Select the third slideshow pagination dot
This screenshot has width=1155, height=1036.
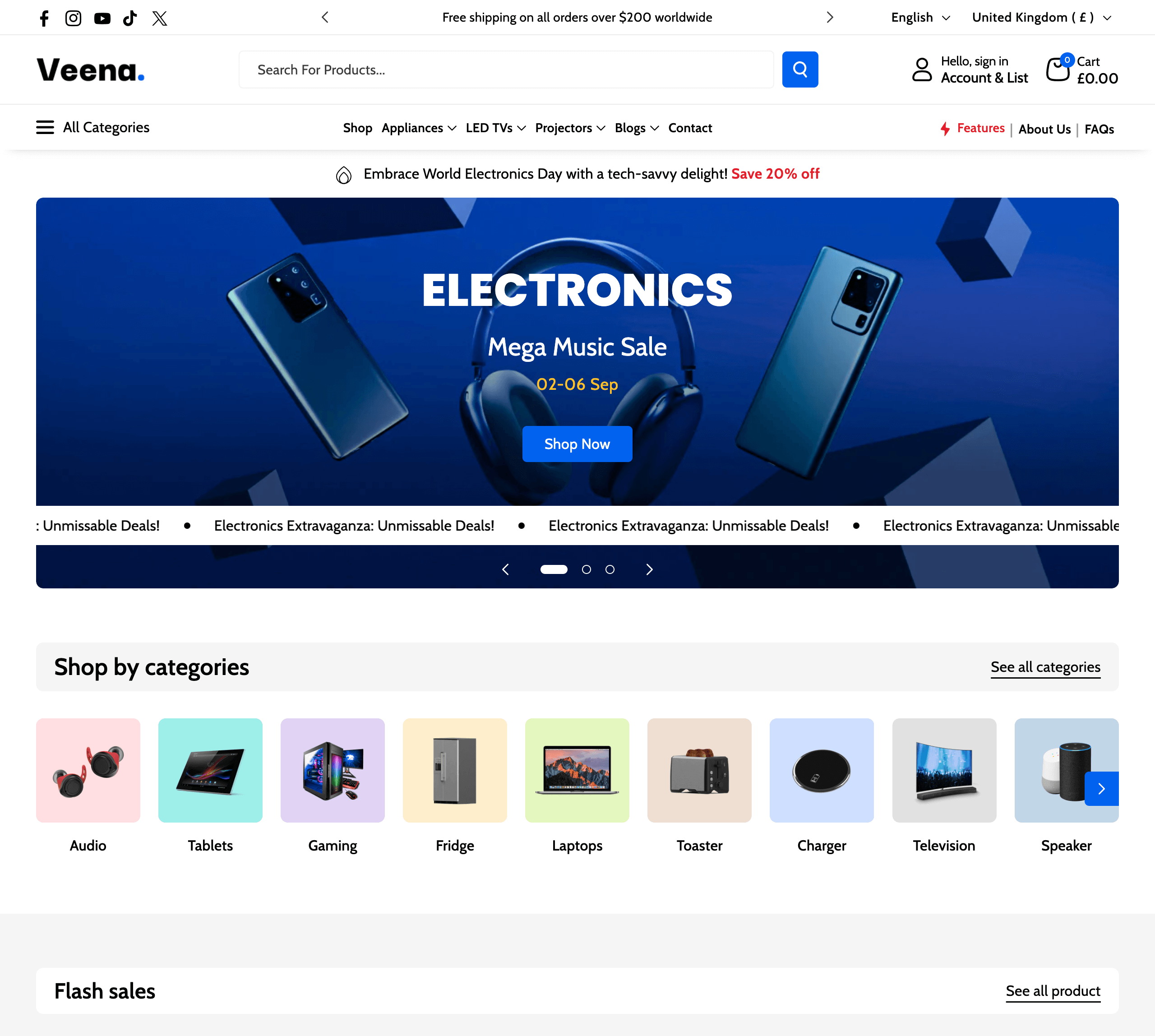tap(610, 569)
